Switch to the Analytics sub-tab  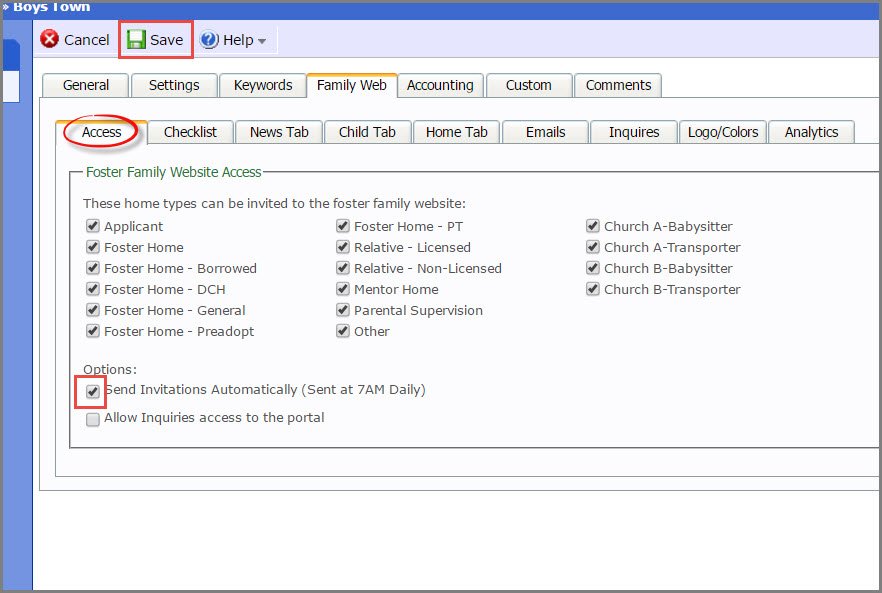click(x=811, y=132)
